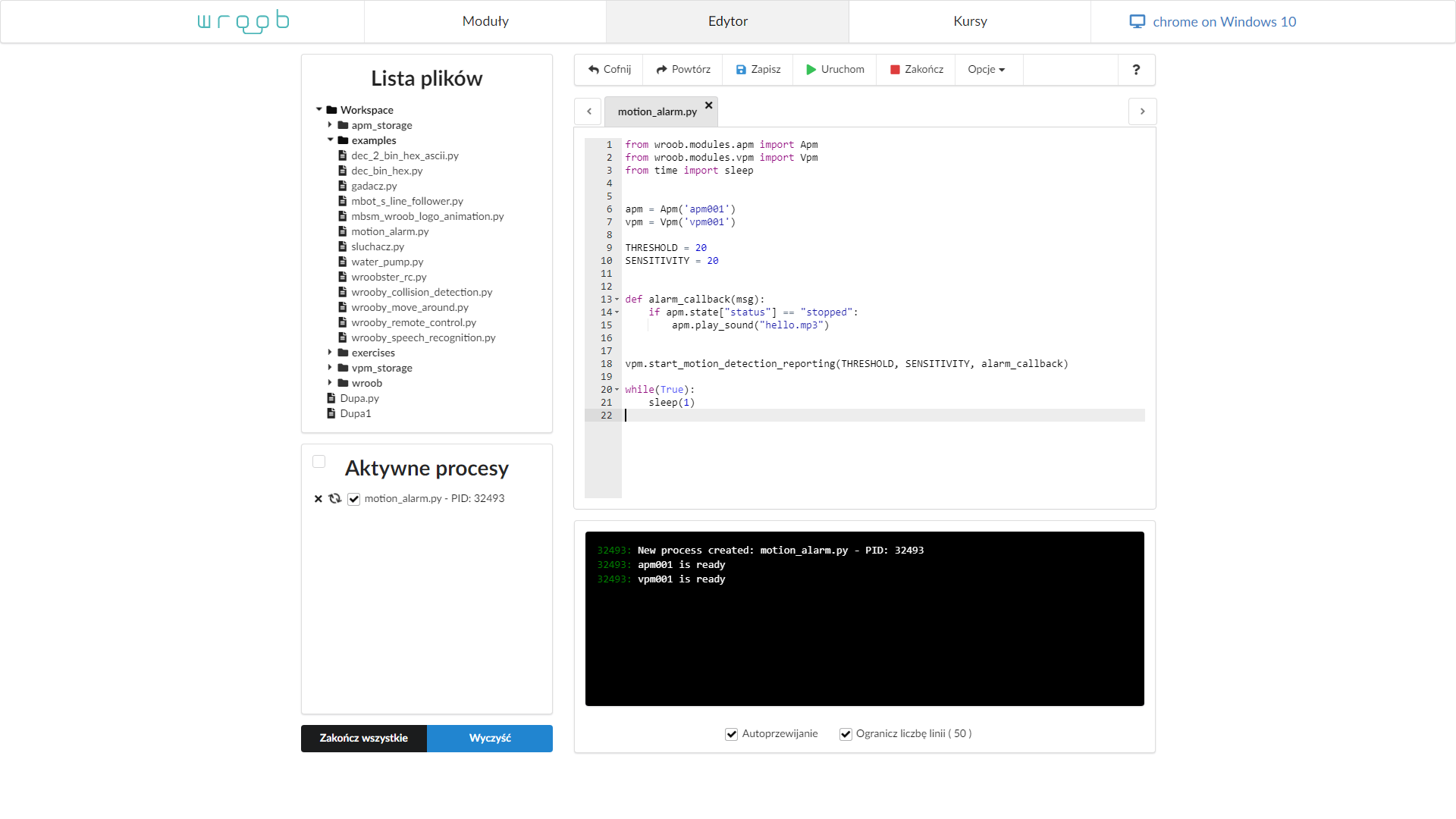Select the motion_alarm.py editor tab

click(657, 111)
